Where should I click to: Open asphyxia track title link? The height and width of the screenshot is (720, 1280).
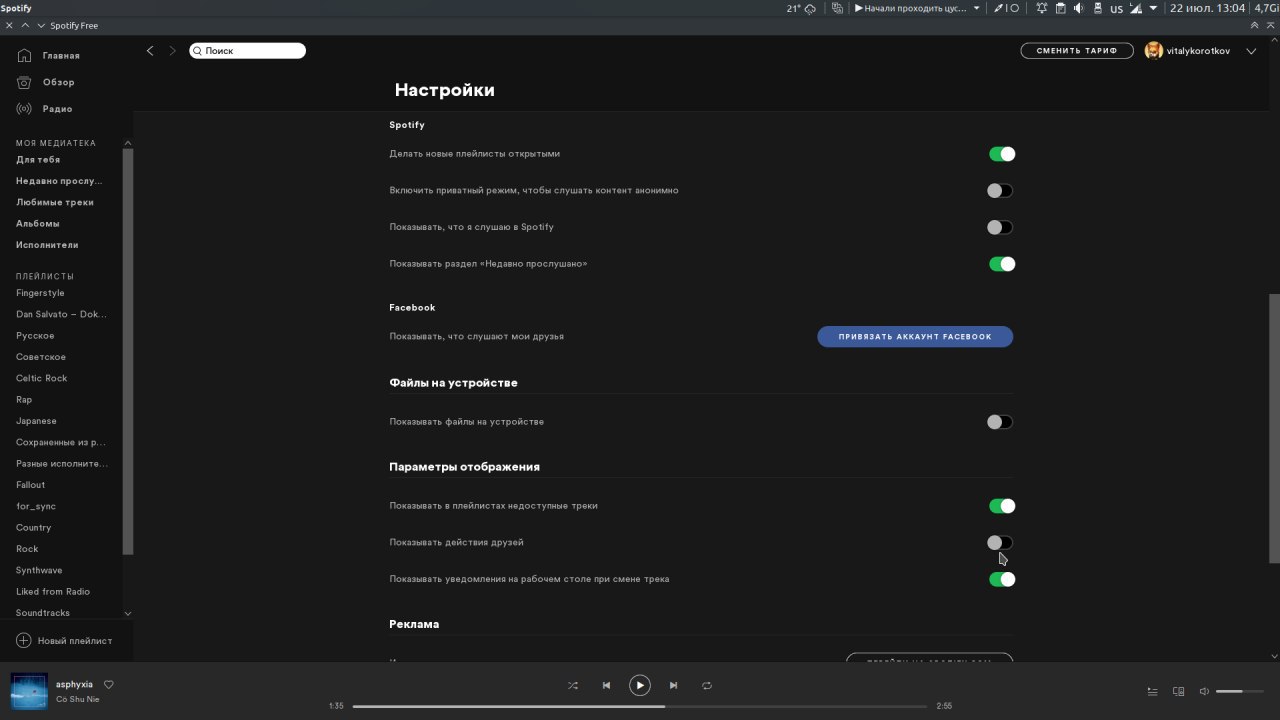point(74,685)
